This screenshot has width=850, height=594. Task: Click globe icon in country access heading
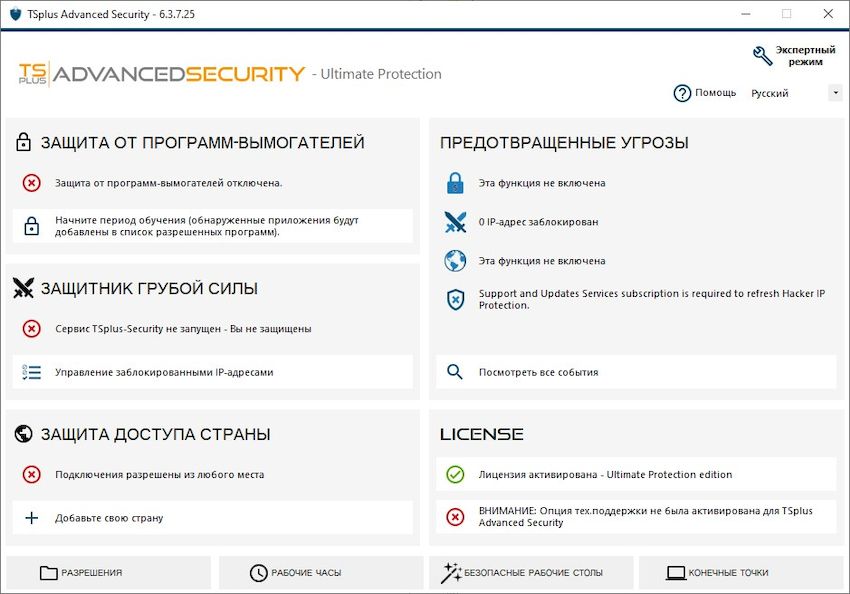[x=23, y=434]
